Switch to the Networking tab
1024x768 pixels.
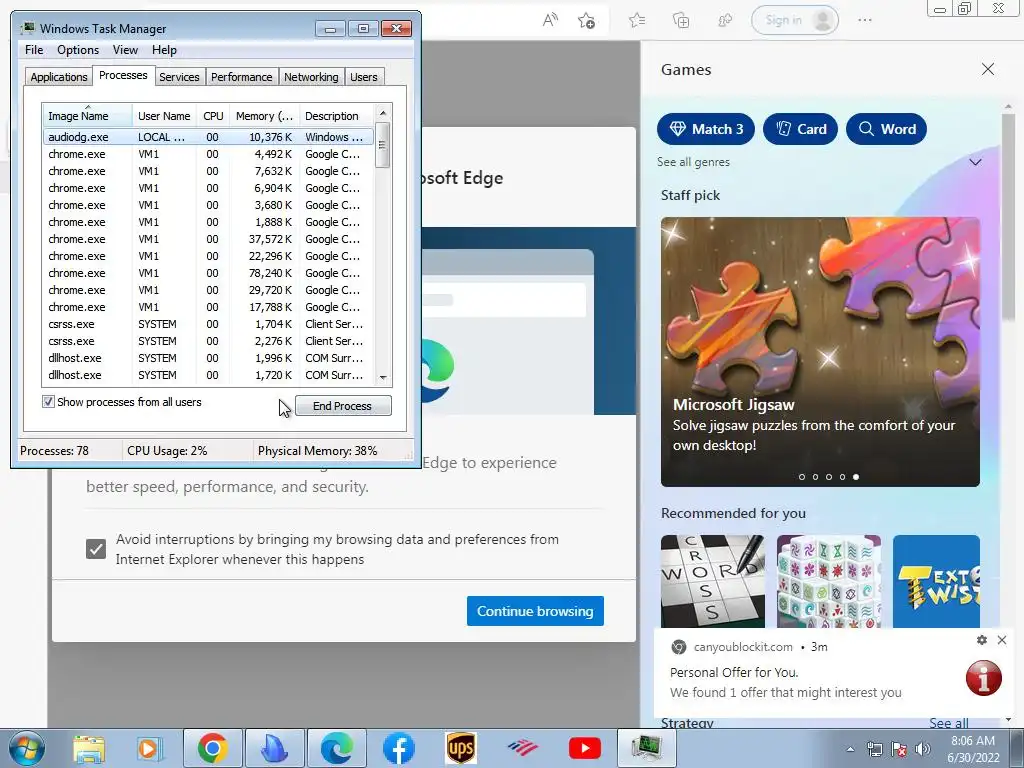point(311,77)
